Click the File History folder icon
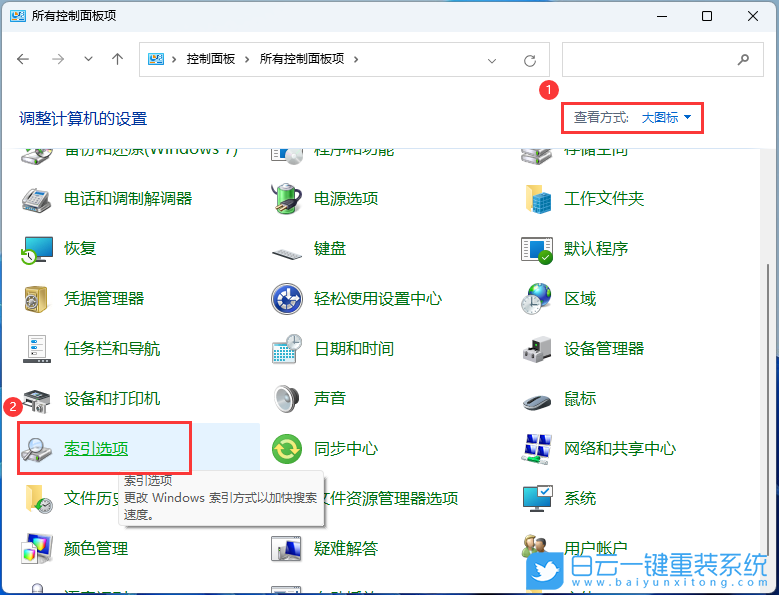The height and width of the screenshot is (595, 779). coord(38,499)
